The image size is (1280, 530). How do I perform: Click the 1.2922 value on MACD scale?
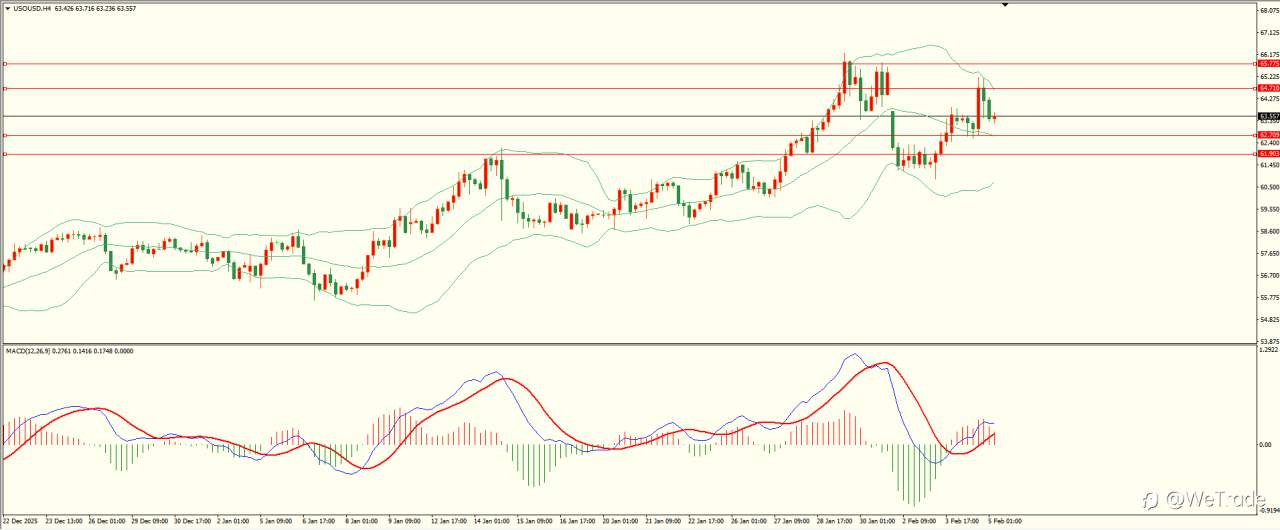1269,351
